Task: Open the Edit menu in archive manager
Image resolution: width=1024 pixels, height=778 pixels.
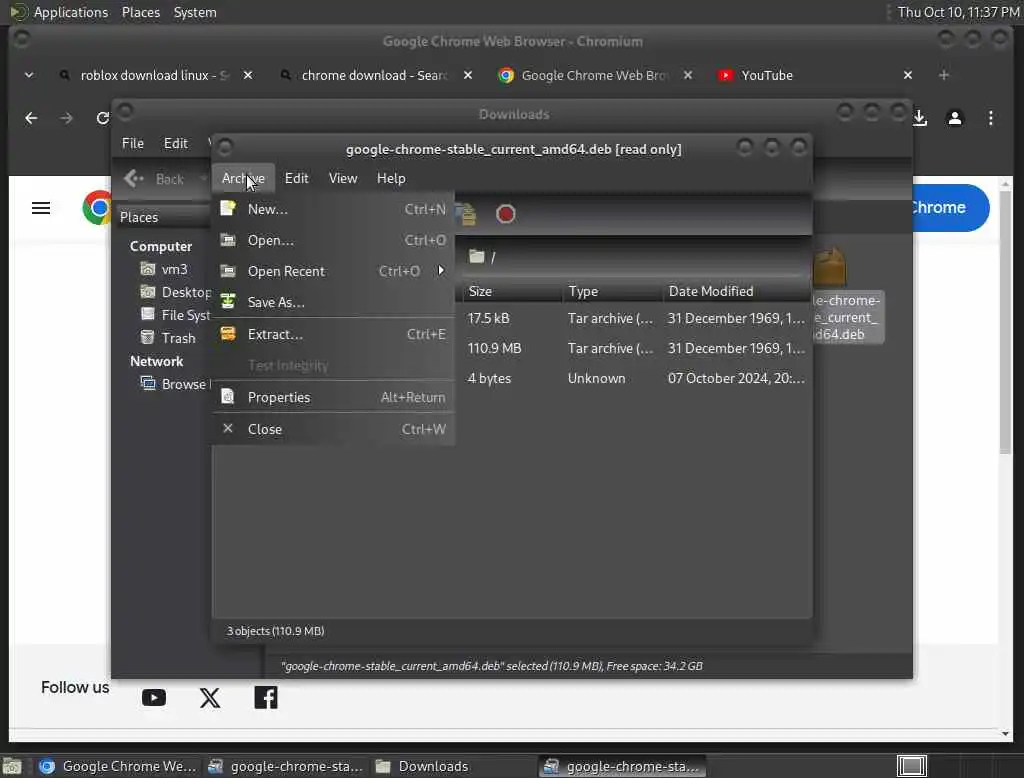Action: (x=296, y=178)
